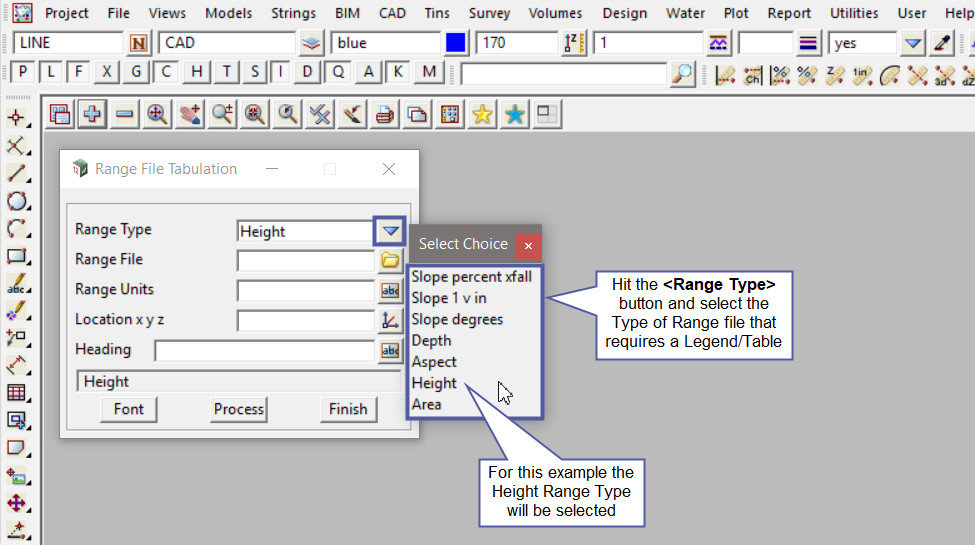
Task: Click the eyedropper pick icon
Action: click(943, 43)
